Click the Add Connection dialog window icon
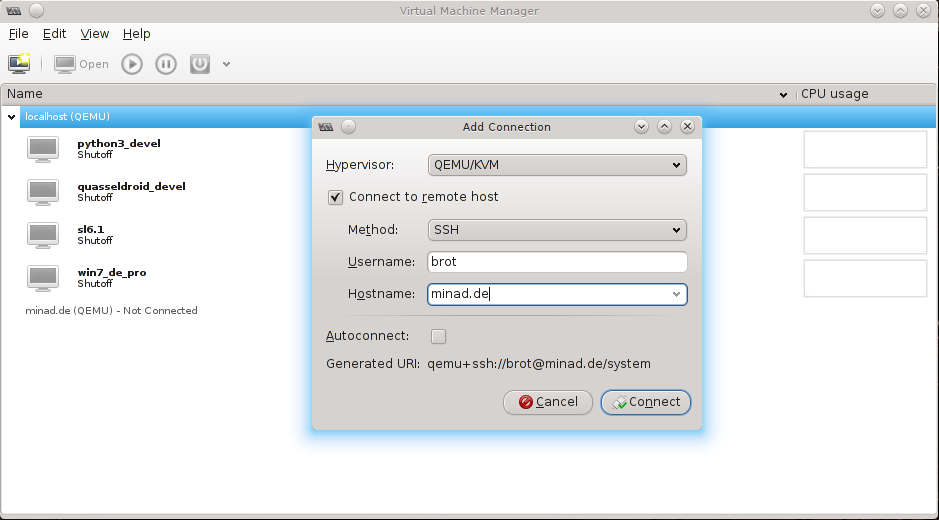The image size is (939, 520). point(326,126)
